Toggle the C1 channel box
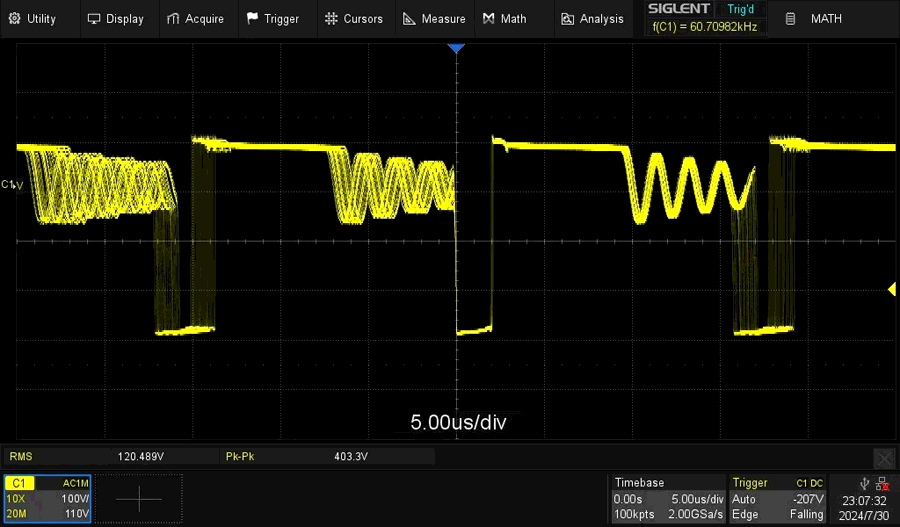Image resolution: width=900 pixels, height=527 pixels. 47,498
